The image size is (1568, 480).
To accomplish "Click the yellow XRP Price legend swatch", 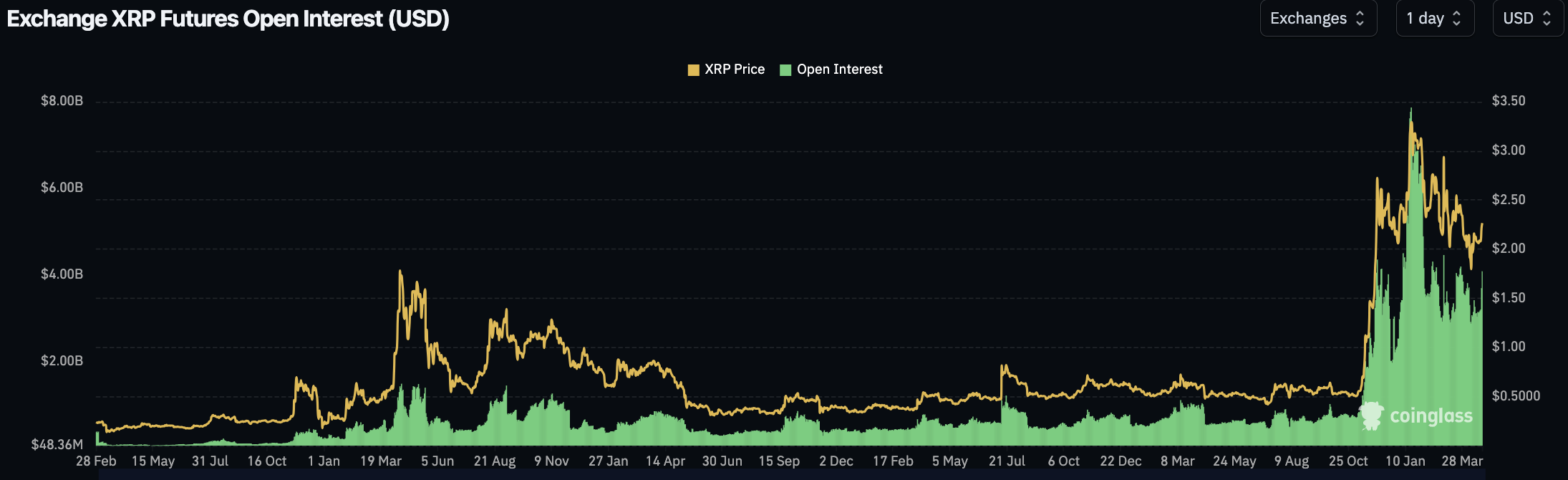I will click(x=693, y=70).
